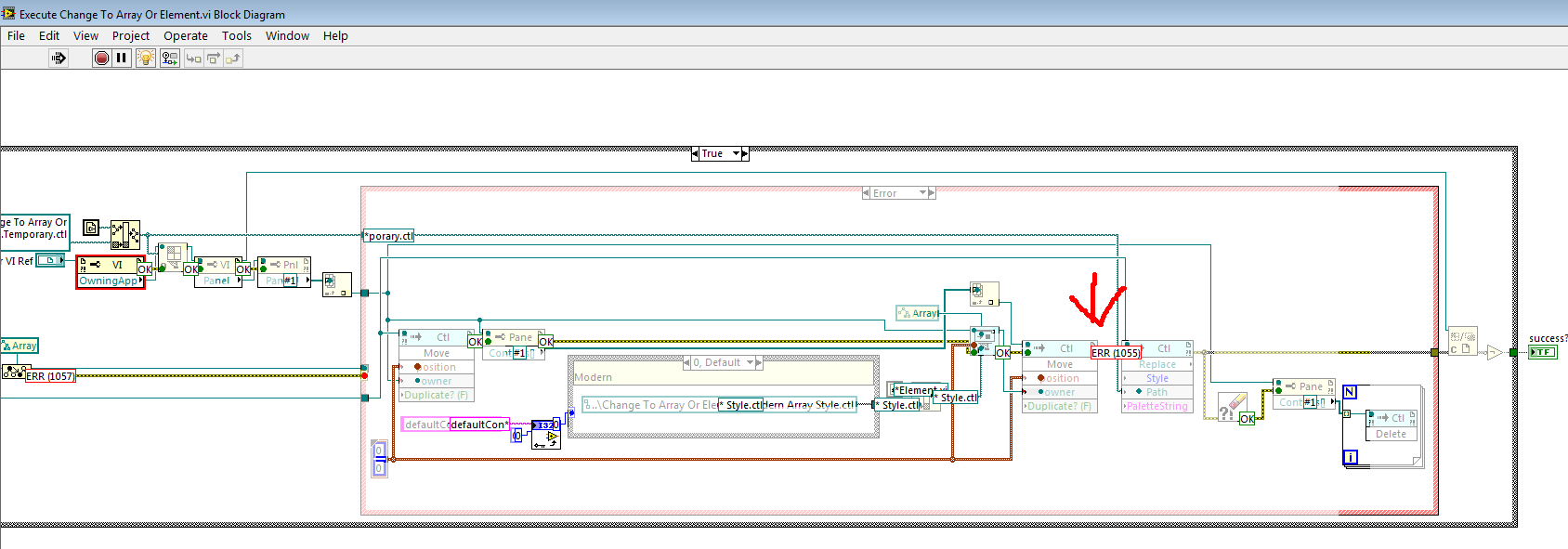Go to previous case of the True structure
Image resolution: width=1568 pixels, height=549 pixels.
click(695, 153)
